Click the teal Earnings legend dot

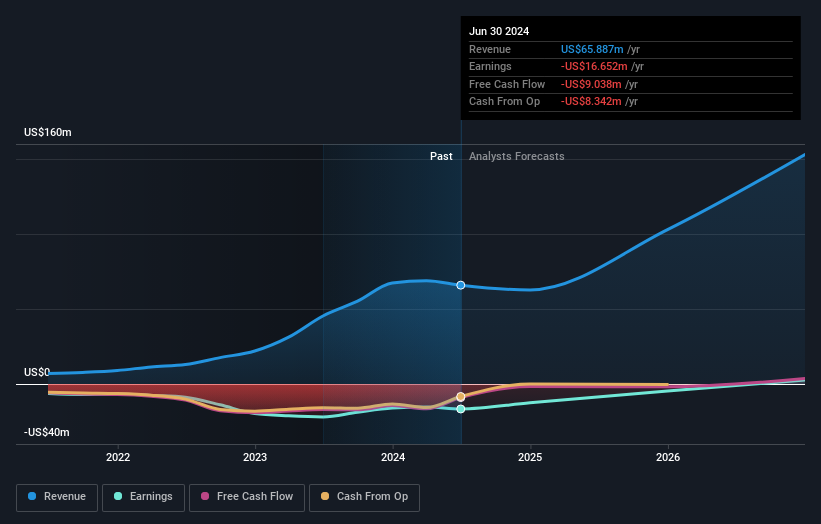(118, 496)
